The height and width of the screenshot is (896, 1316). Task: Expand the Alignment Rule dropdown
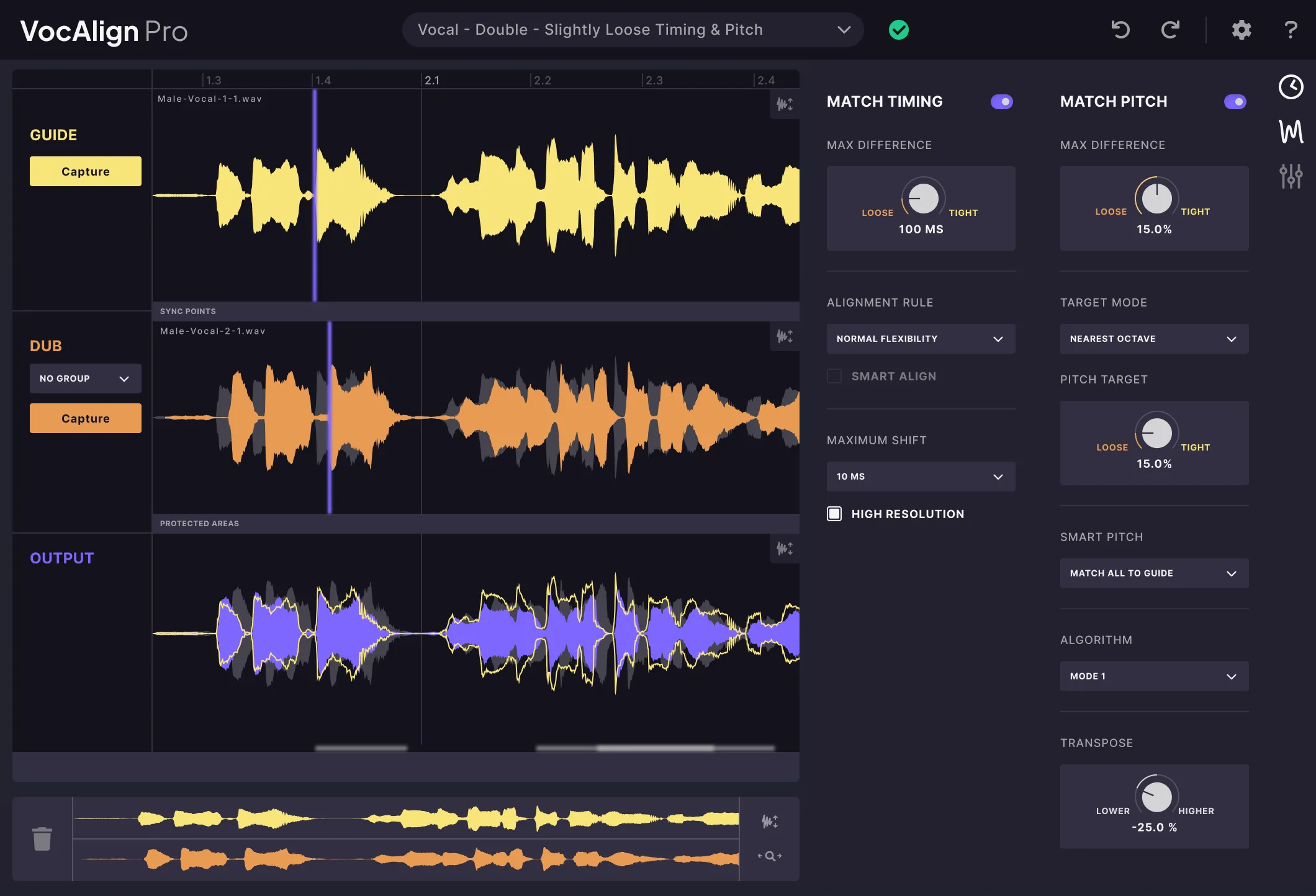pos(919,338)
